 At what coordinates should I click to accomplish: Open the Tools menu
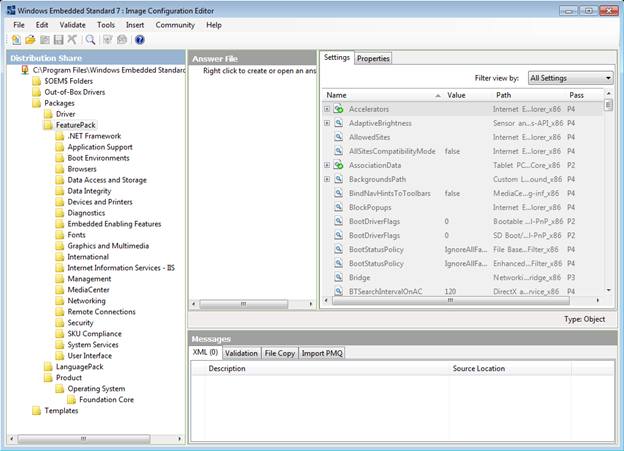coord(106,25)
